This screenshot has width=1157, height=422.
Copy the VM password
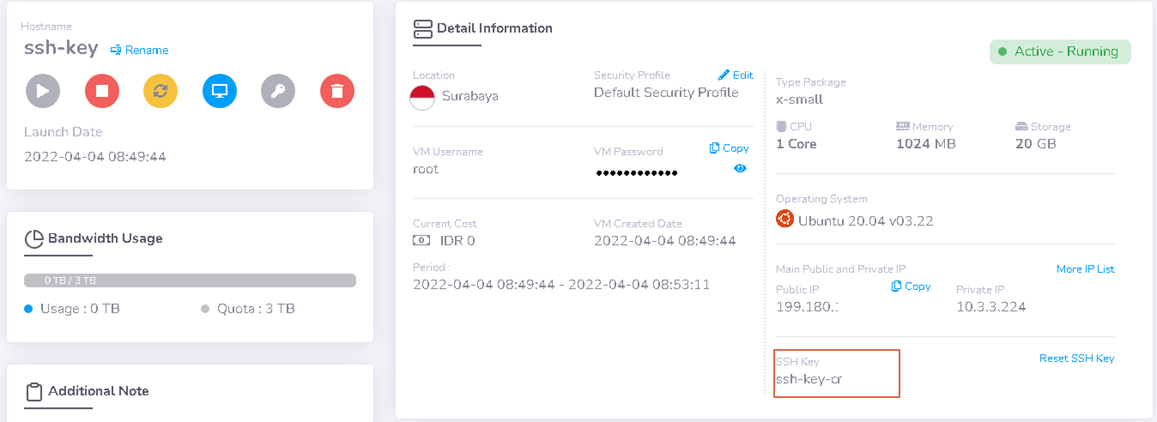729,148
